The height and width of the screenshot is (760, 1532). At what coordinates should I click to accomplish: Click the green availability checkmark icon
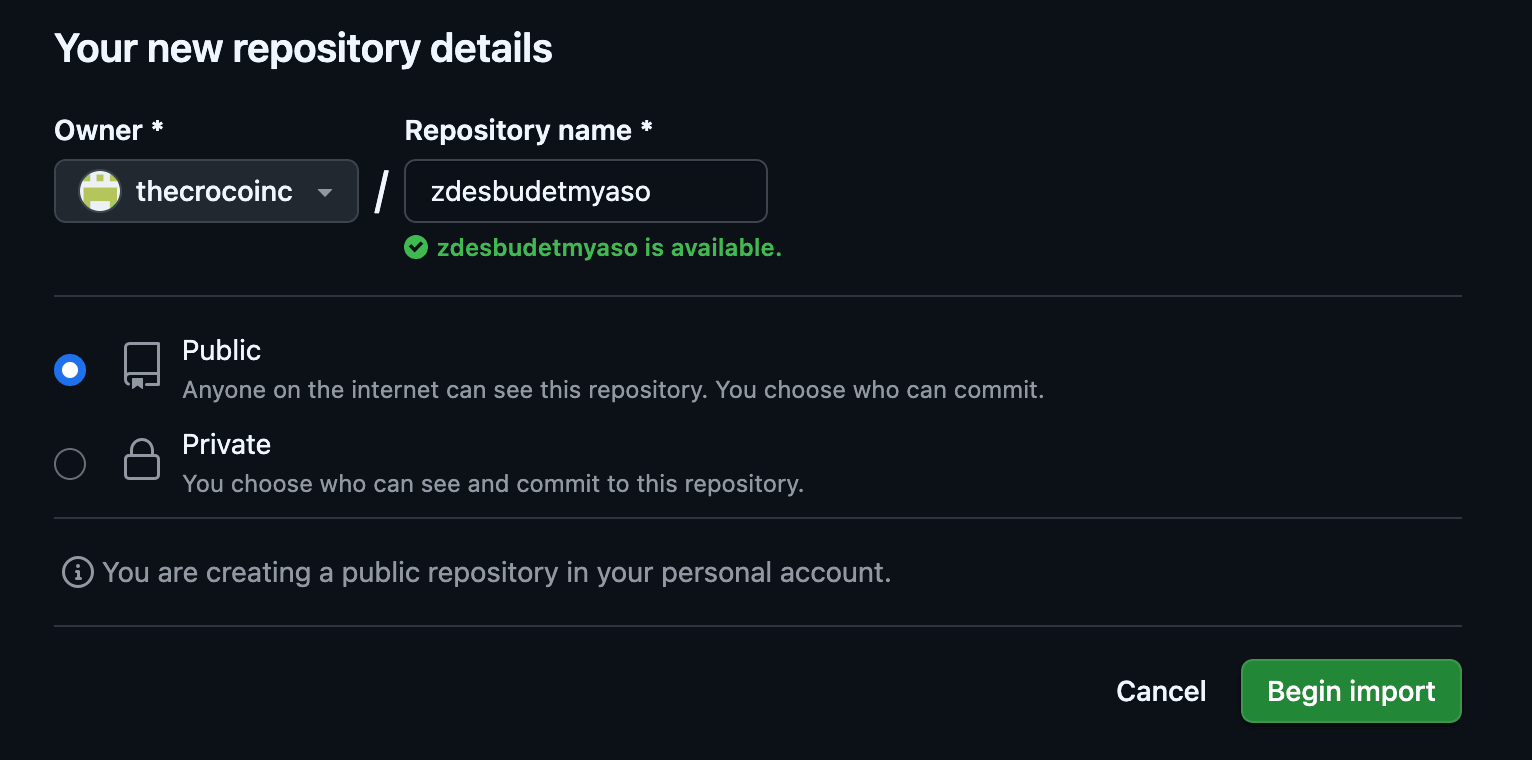416,247
